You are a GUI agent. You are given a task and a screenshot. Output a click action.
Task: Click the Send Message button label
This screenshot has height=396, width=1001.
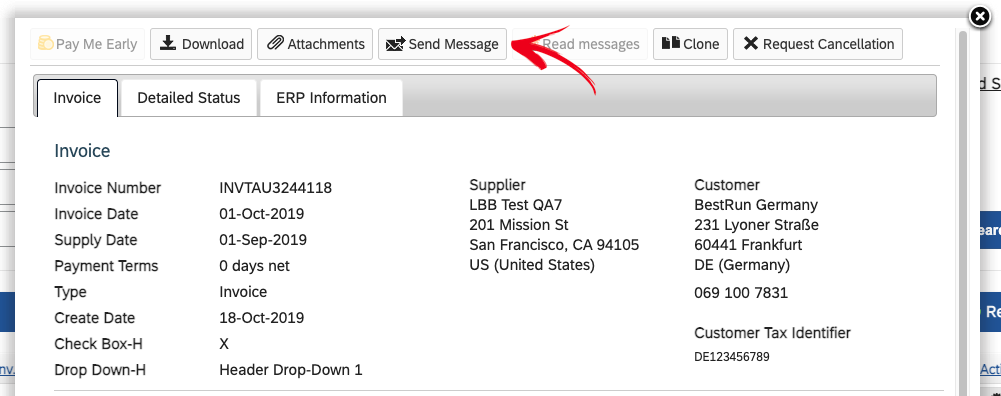453,44
